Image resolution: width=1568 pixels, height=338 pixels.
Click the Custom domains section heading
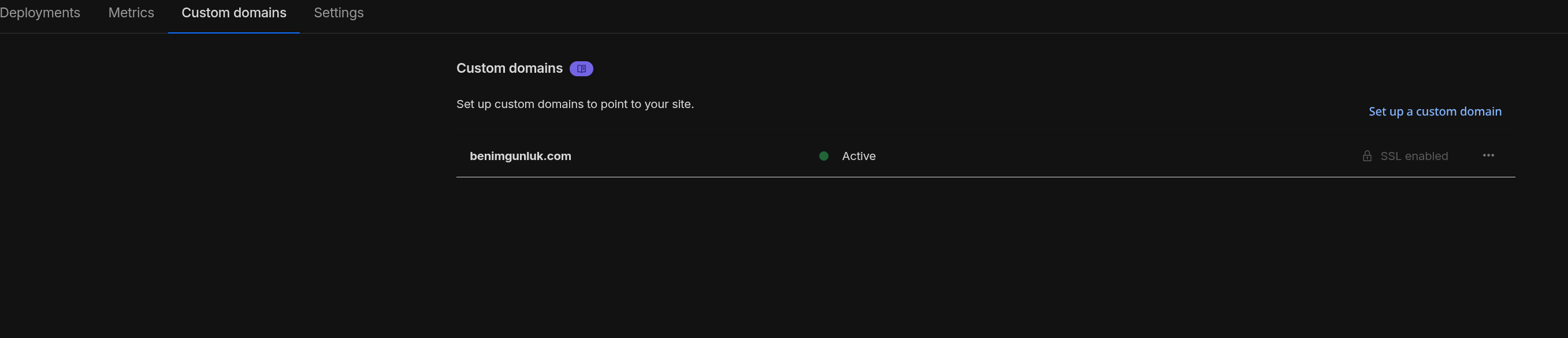point(510,68)
